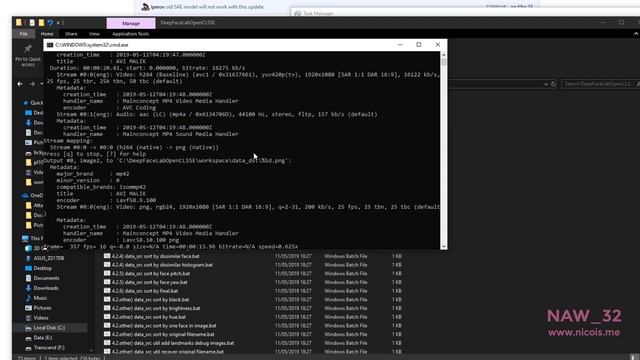Click the new folder icon in title bar
This screenshot has height=360, width=640.
41,22
